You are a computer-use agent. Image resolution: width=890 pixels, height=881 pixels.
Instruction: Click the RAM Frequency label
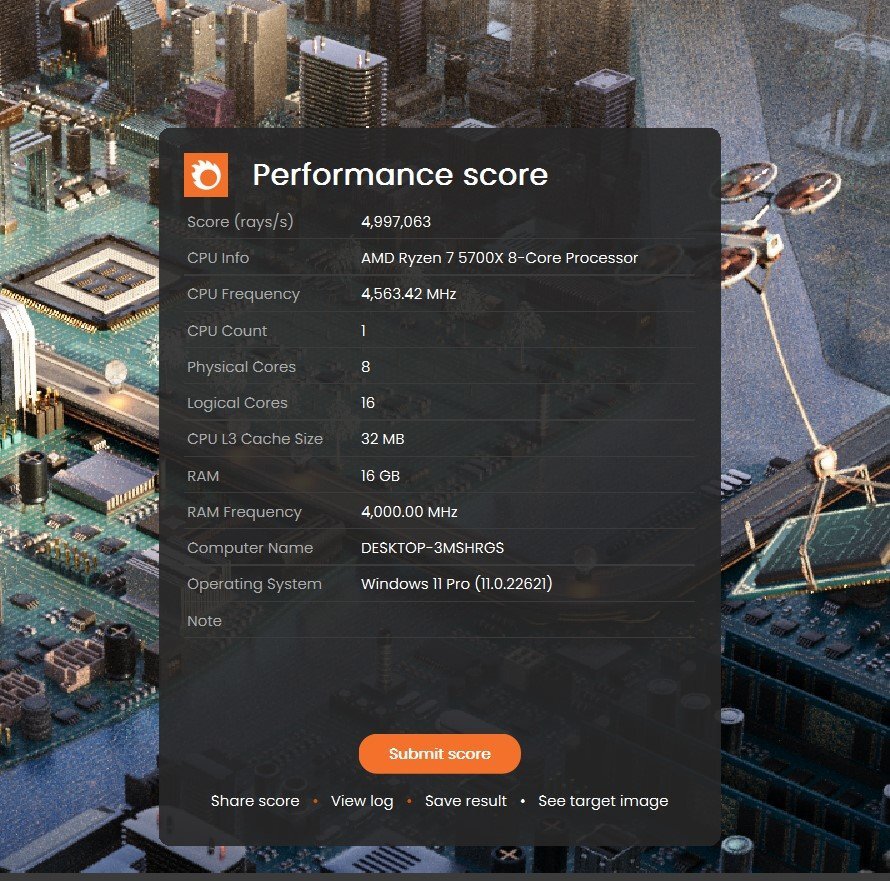point(244,512)
